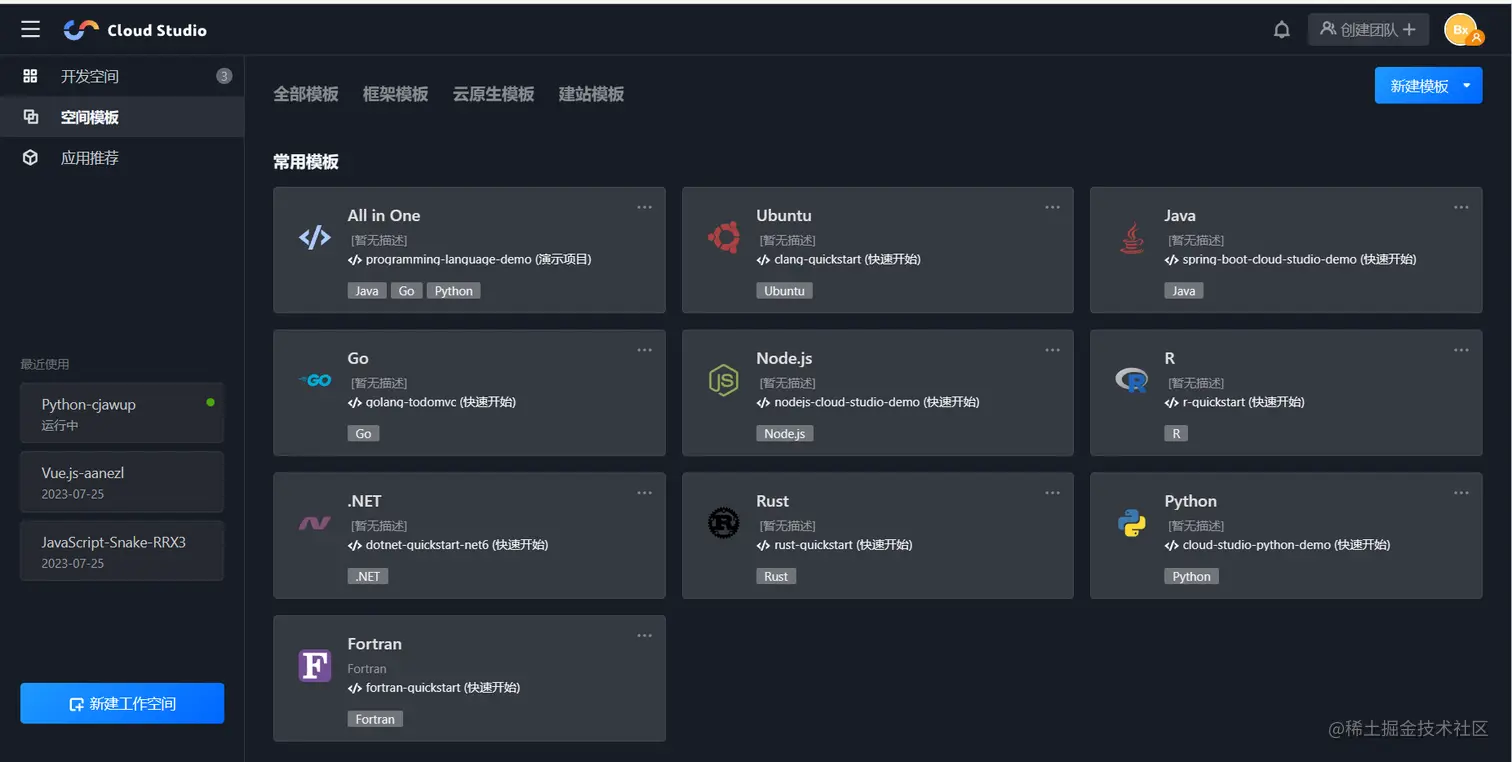Click the Go tag on All in One card

coord(406,291)
